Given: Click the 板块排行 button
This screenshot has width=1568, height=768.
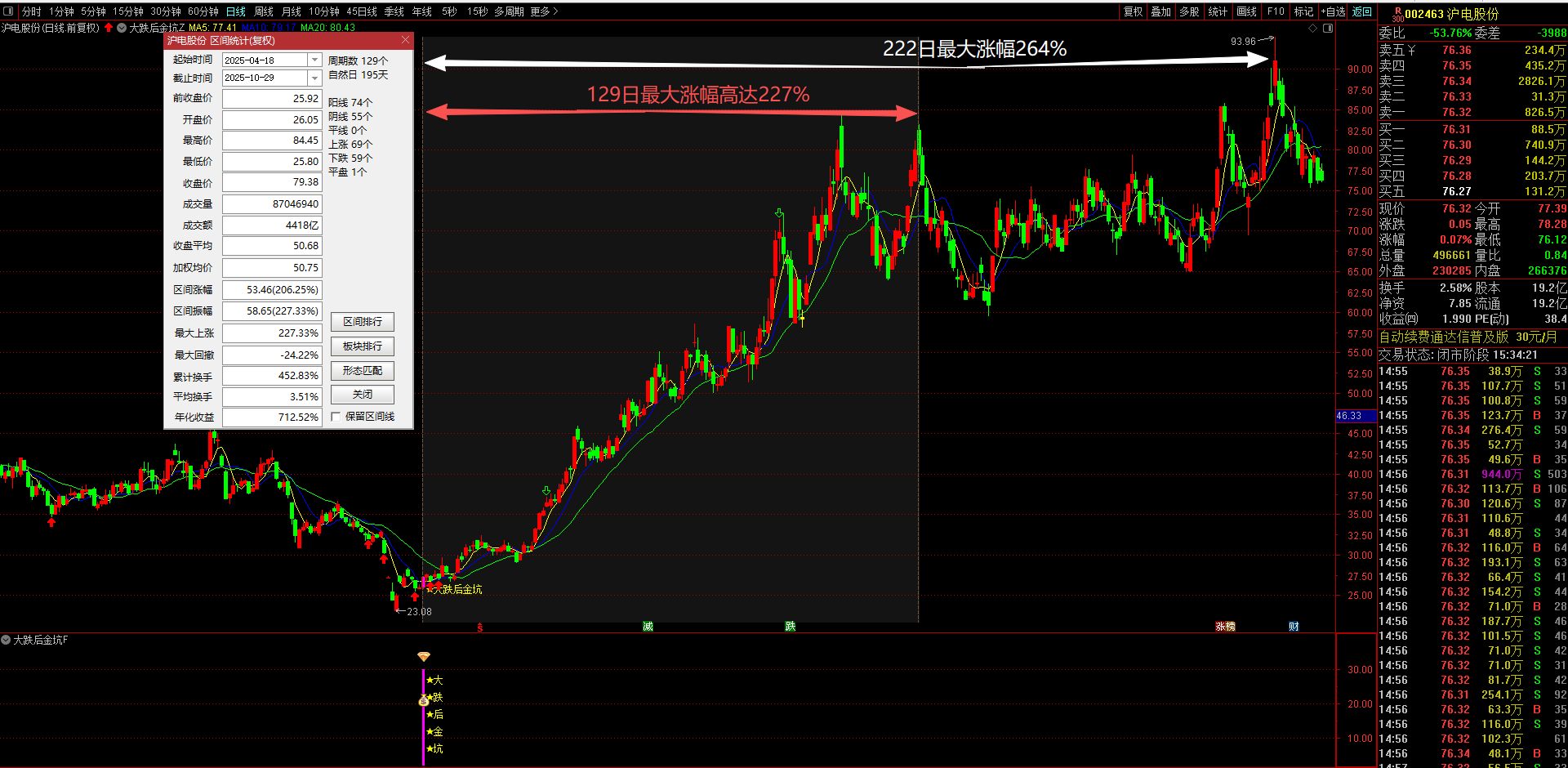Looking at the screenshot, I should (x=363, y=346).
